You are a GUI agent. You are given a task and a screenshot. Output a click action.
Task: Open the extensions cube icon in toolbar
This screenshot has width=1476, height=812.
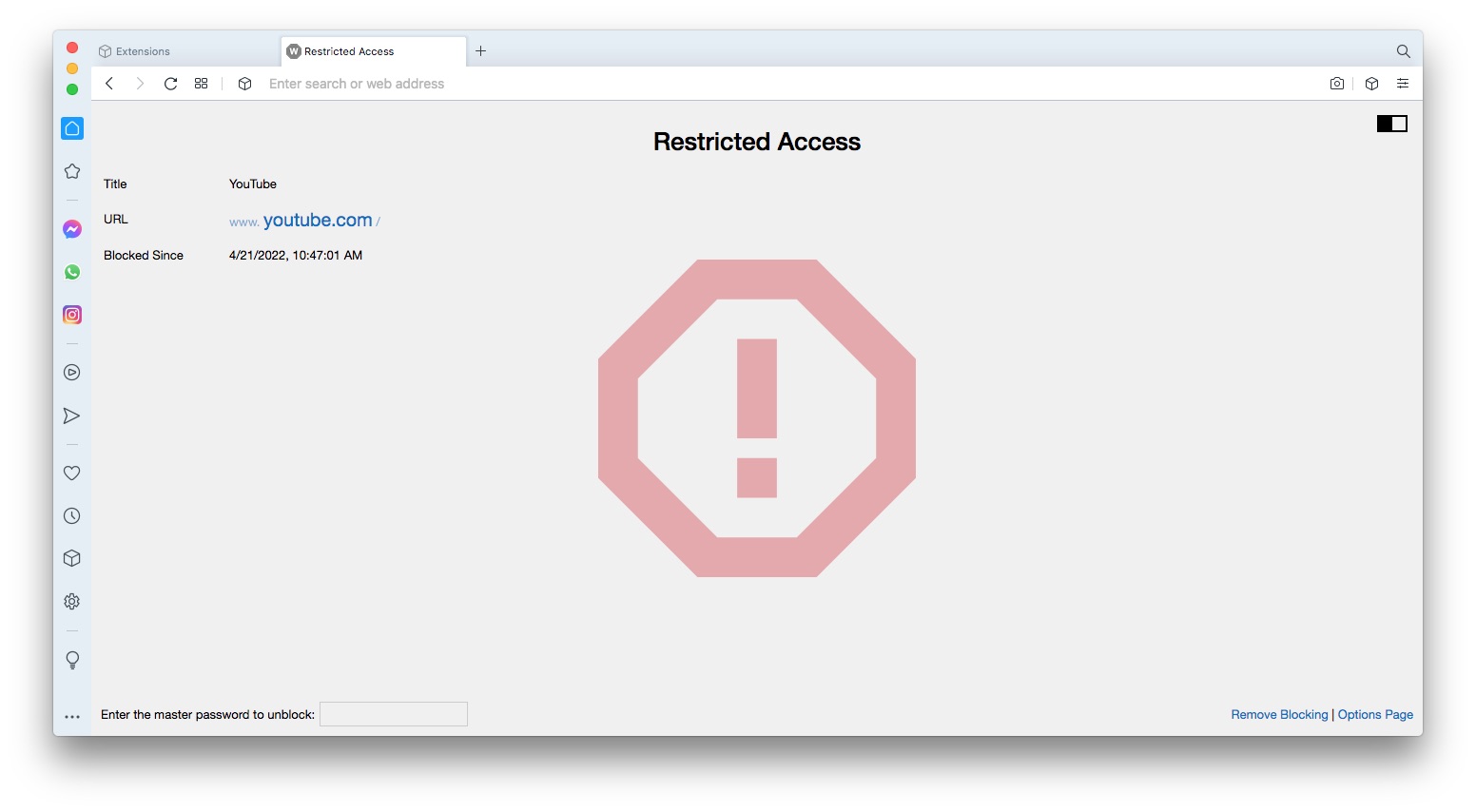[1371, 84]
